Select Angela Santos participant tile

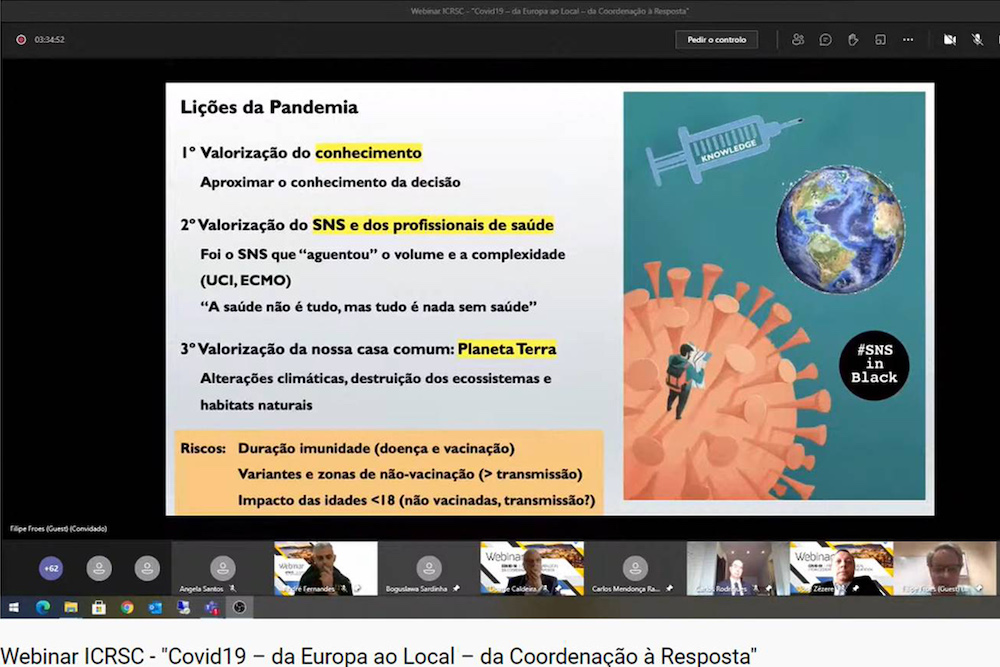tap(222, 570)
